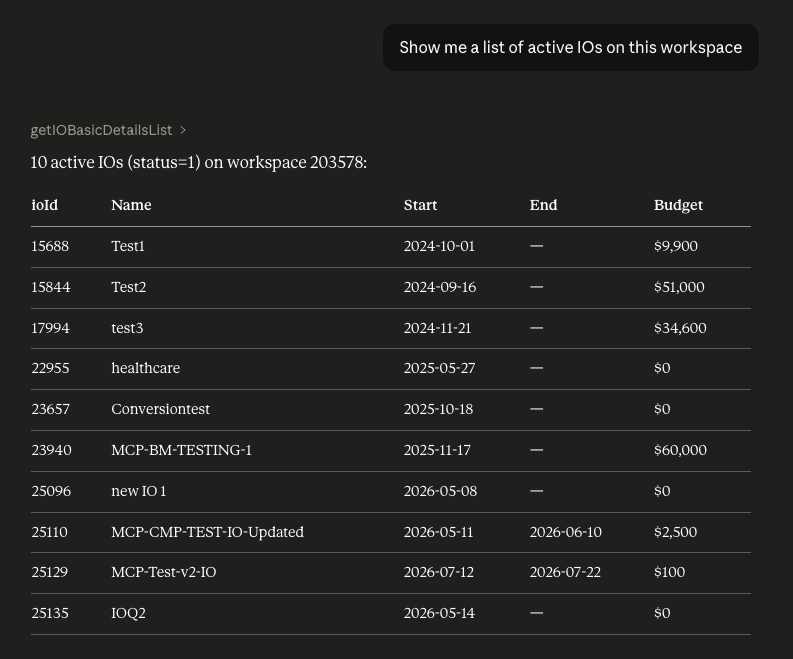Click the ioId column header

(x=45, y=205)
